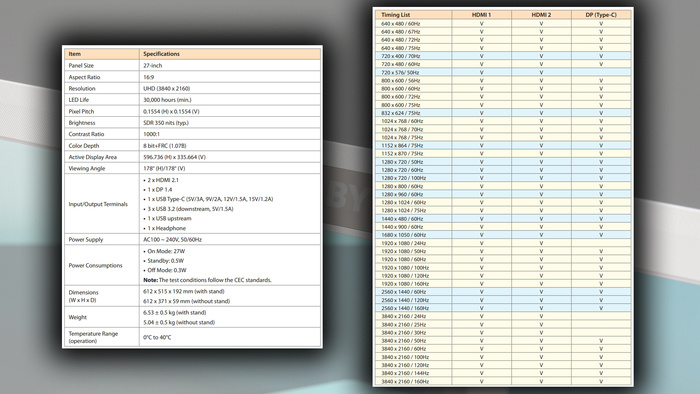This screenshot has width=700, height=394.
Task: Select the "Active Display Area" label
Action: click(x=93, y=157)
